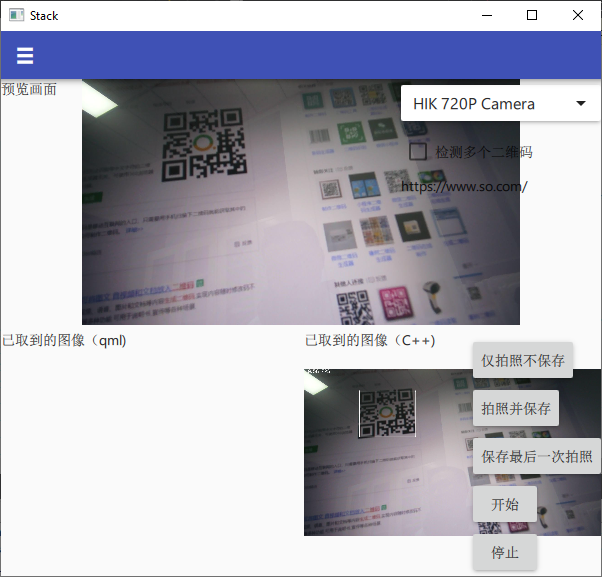Image resolution: width=602 pixels, height=577 pixels.
Task: Minimize the Stack window
Action: [x=487, y=15]
